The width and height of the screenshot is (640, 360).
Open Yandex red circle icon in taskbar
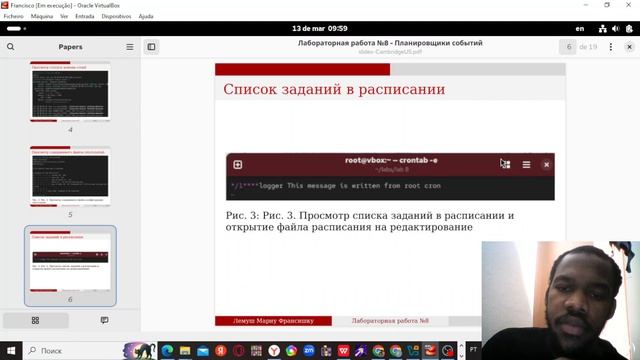221,351
